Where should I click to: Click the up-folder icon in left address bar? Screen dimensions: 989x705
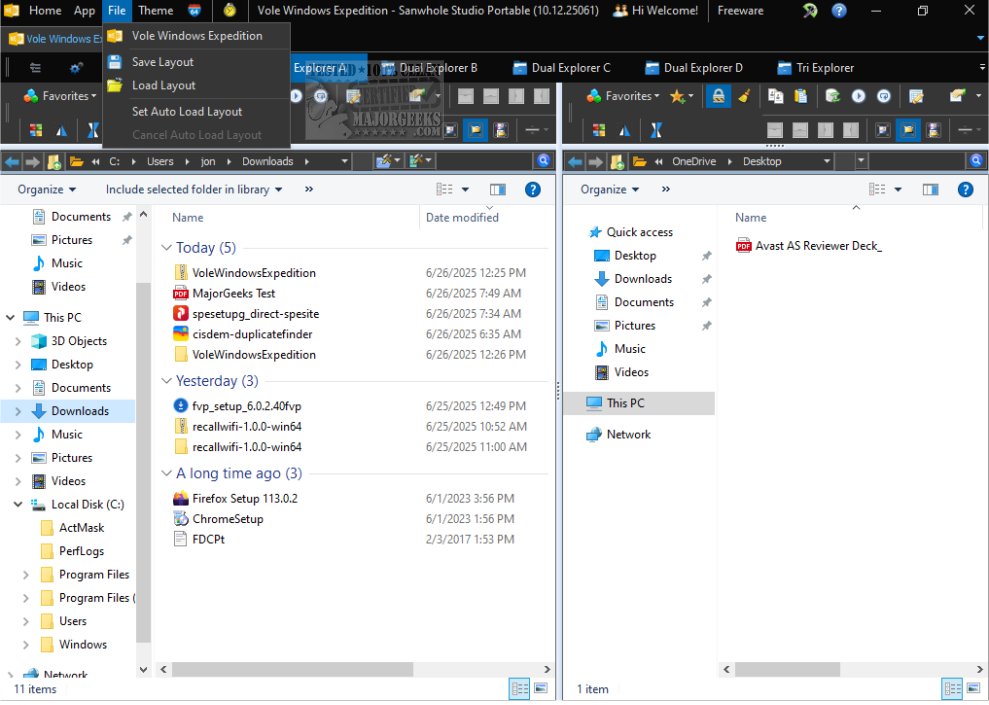point(54,162)
